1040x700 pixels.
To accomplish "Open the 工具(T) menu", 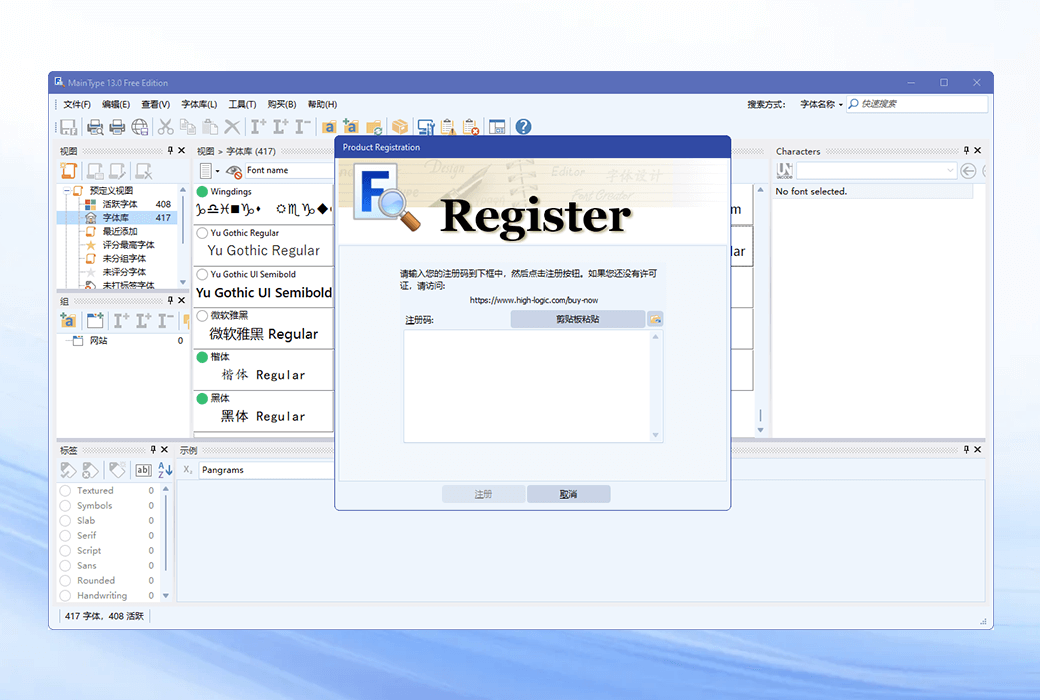I will click(x=242, y=104).
